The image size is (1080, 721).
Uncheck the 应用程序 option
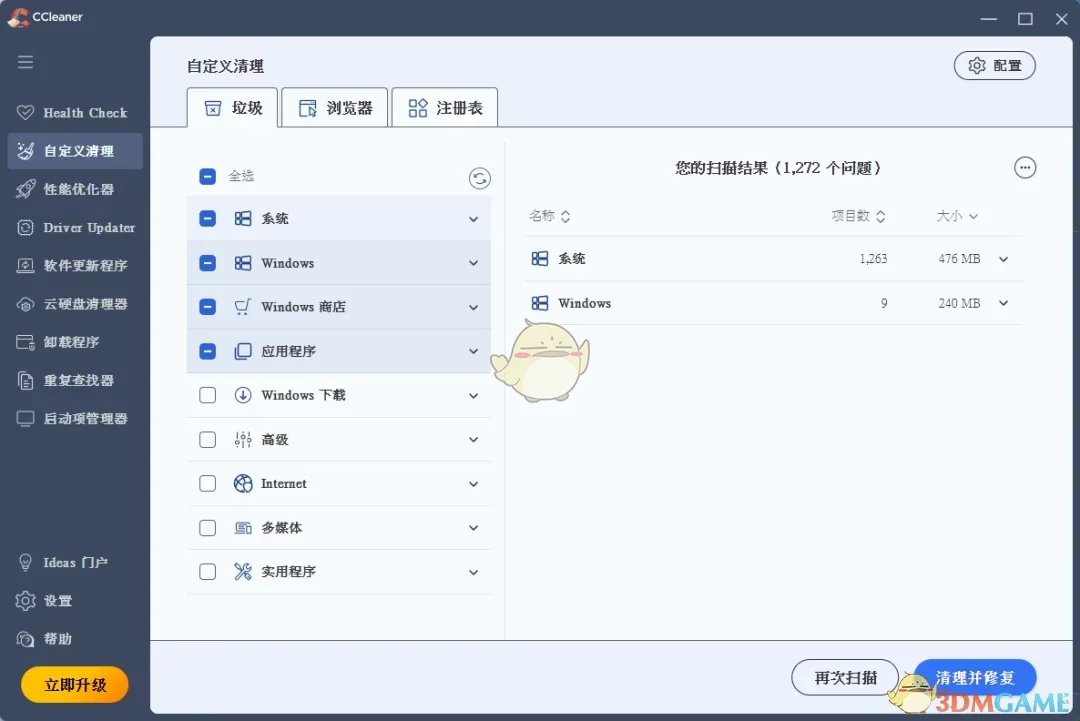tap(207, 351)
